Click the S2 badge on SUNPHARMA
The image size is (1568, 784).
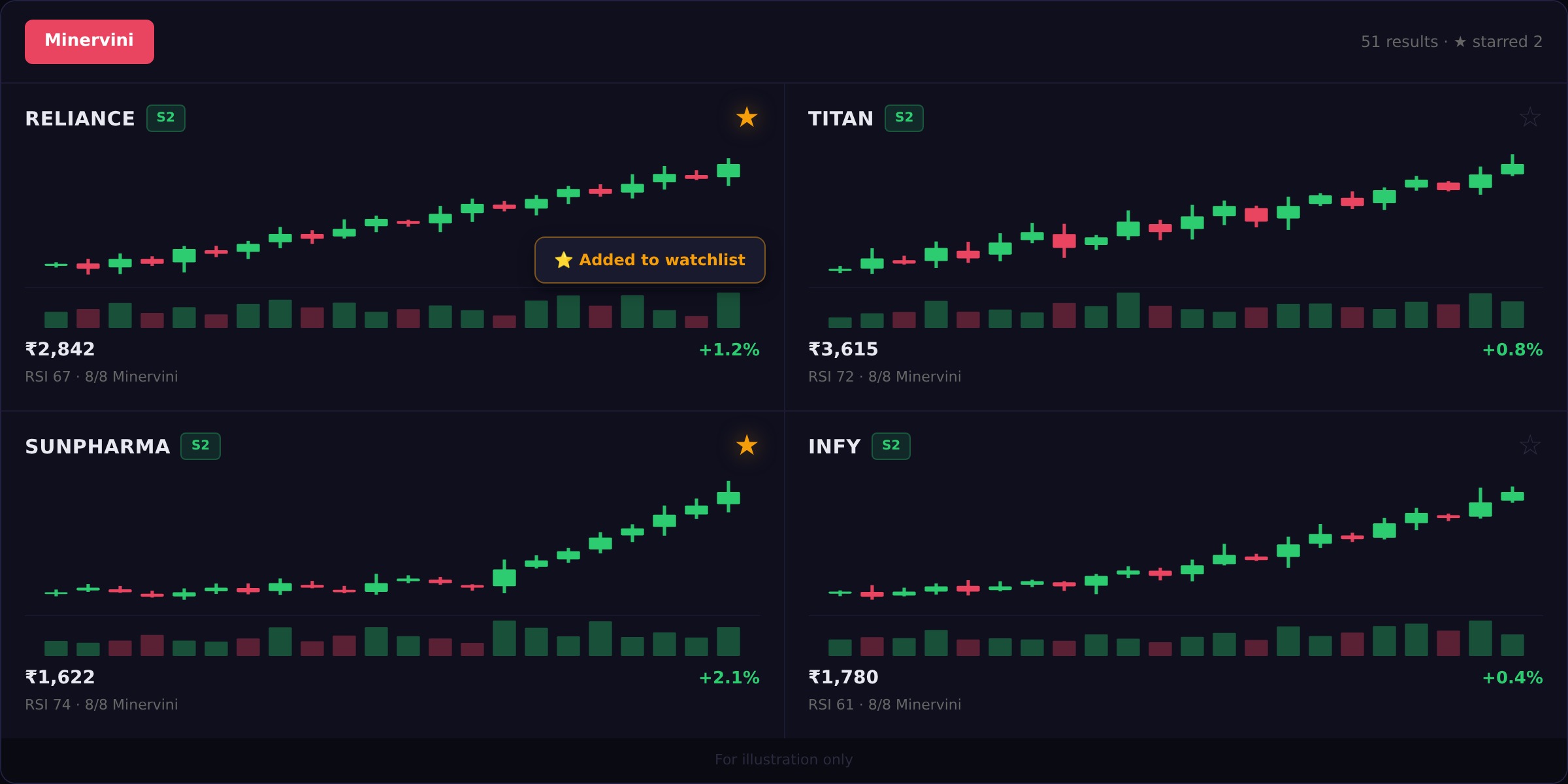pyautogui.click(x=201, y=446)
